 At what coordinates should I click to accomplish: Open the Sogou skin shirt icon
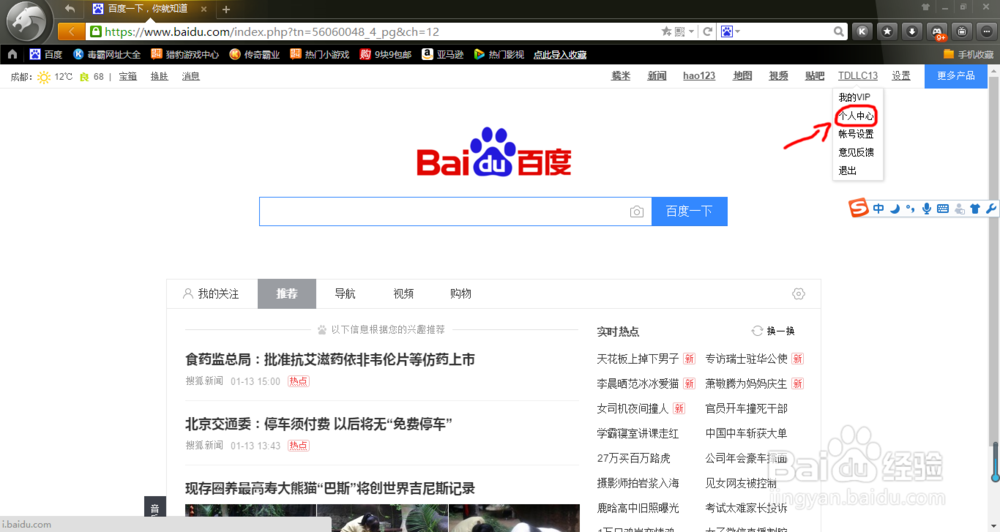[974, 209]
